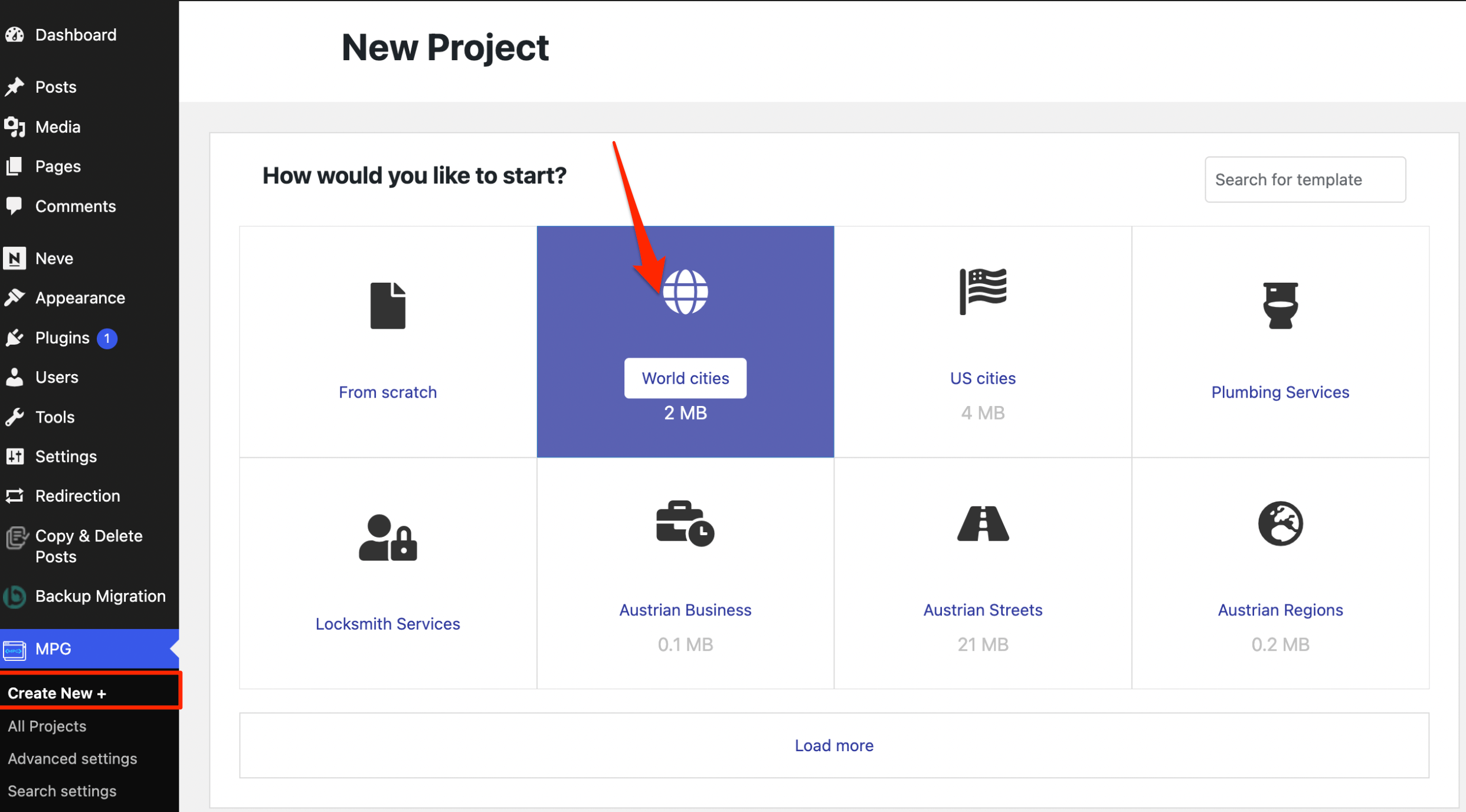Image resolution: width=1466 pixels, height=812 pixels.
Task: Focus the Search for template field
Action: pyautogui.click(x=1304, y=179)
